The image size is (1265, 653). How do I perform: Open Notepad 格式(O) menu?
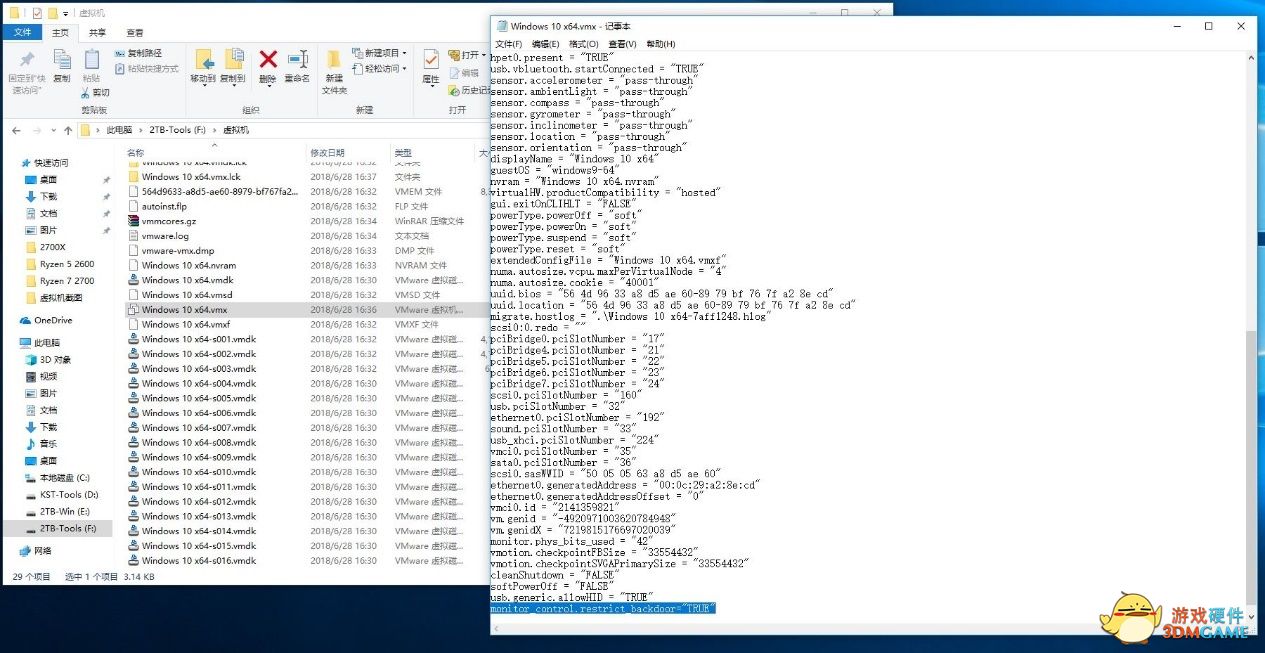click(x=584, y=44)
